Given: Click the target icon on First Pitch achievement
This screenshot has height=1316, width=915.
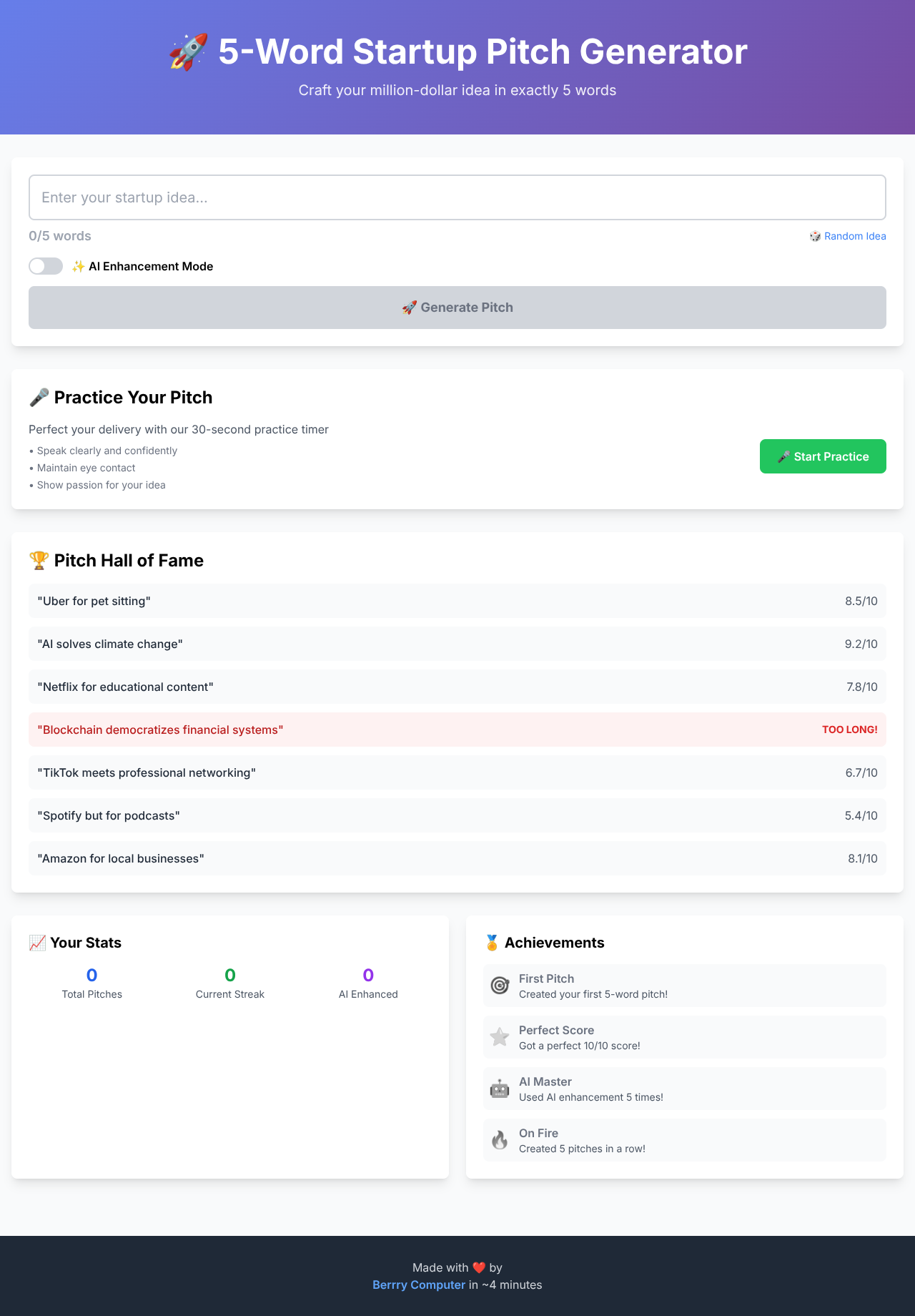Looking at the screenshot, I should (500, 985).
